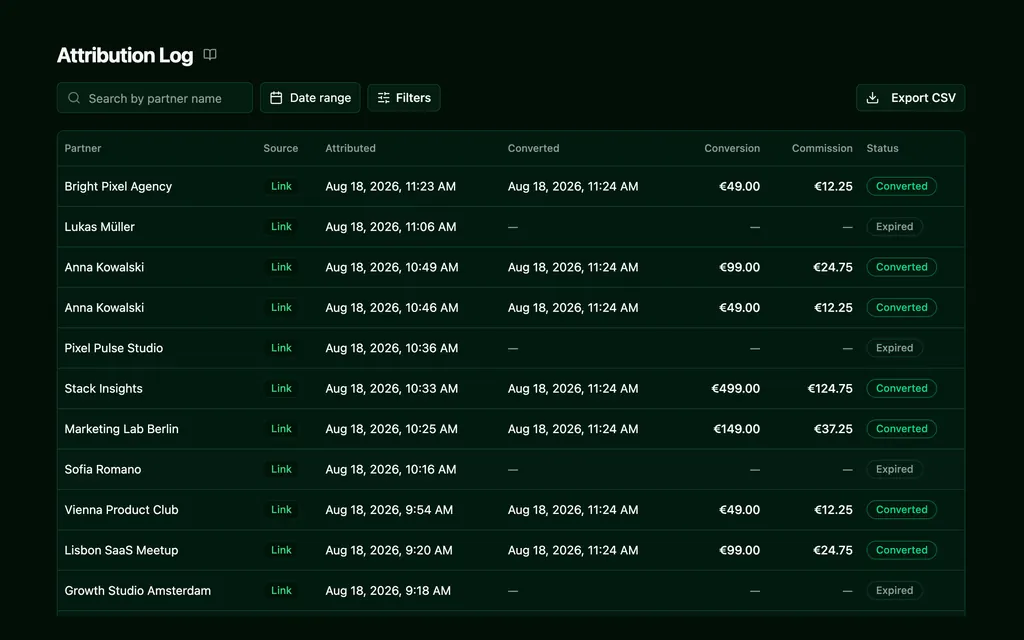Click attributed time Aug 18, 2026, 9:54 AM
Image resolution: width=1024 pixels, height=640 pixels.
coord(389,510)
